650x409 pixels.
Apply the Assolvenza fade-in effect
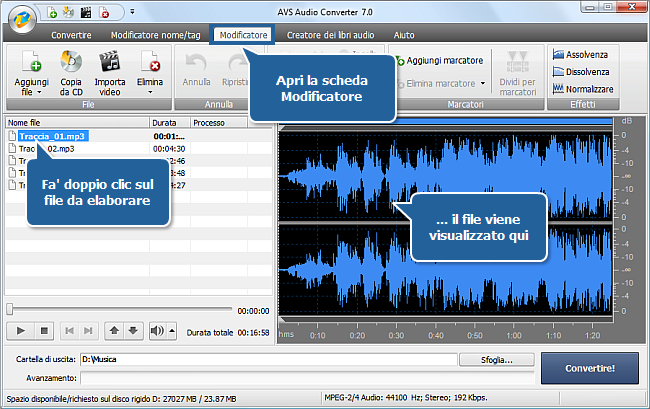580,54
